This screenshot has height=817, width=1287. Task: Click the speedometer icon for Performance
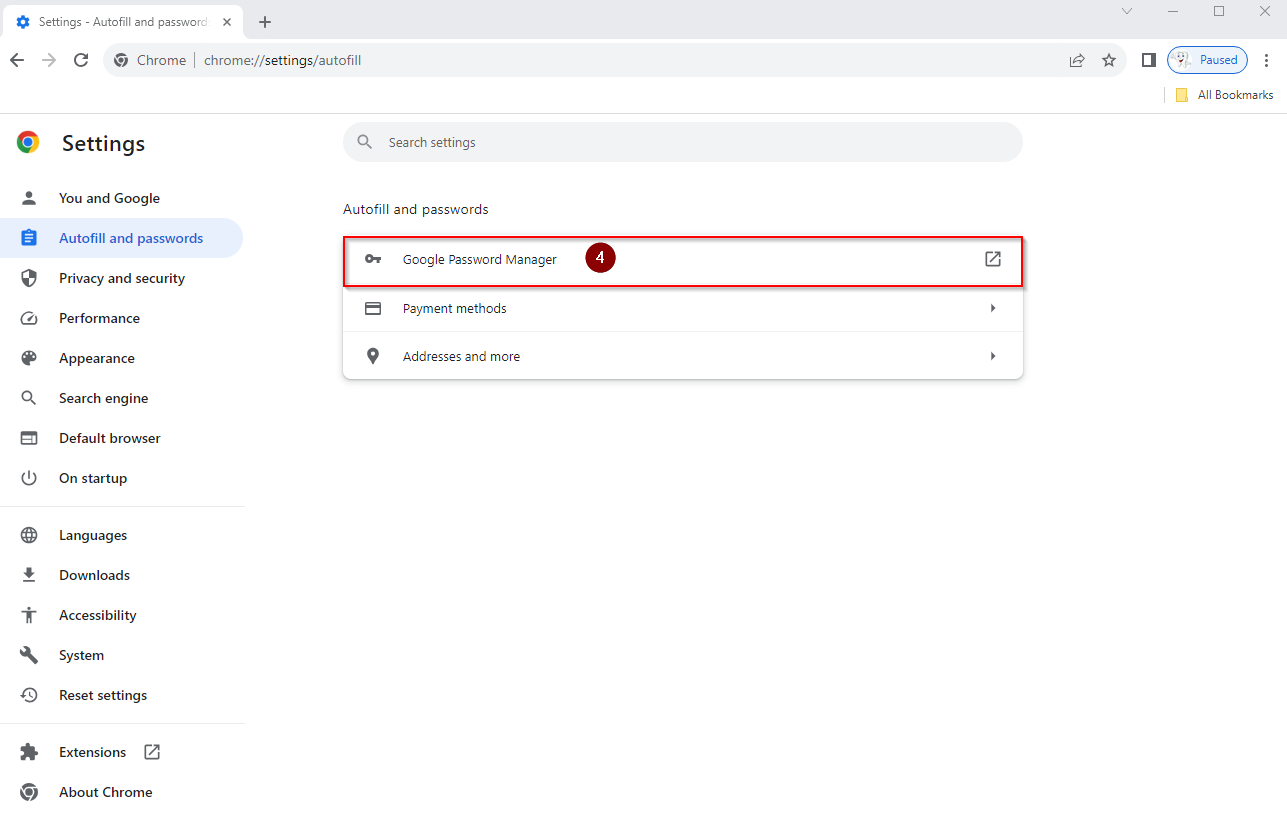[29, 318]
